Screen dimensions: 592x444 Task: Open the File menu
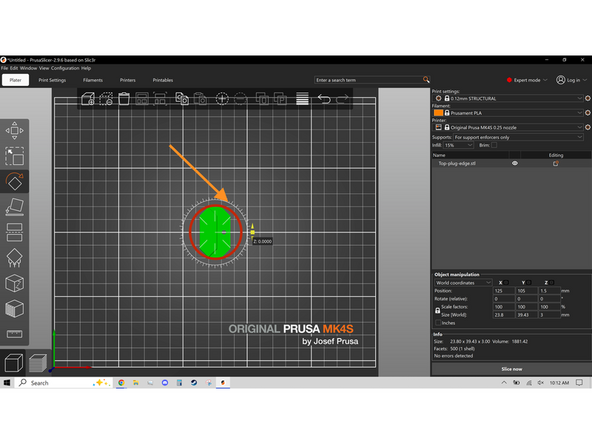click(x=4, y=68)
